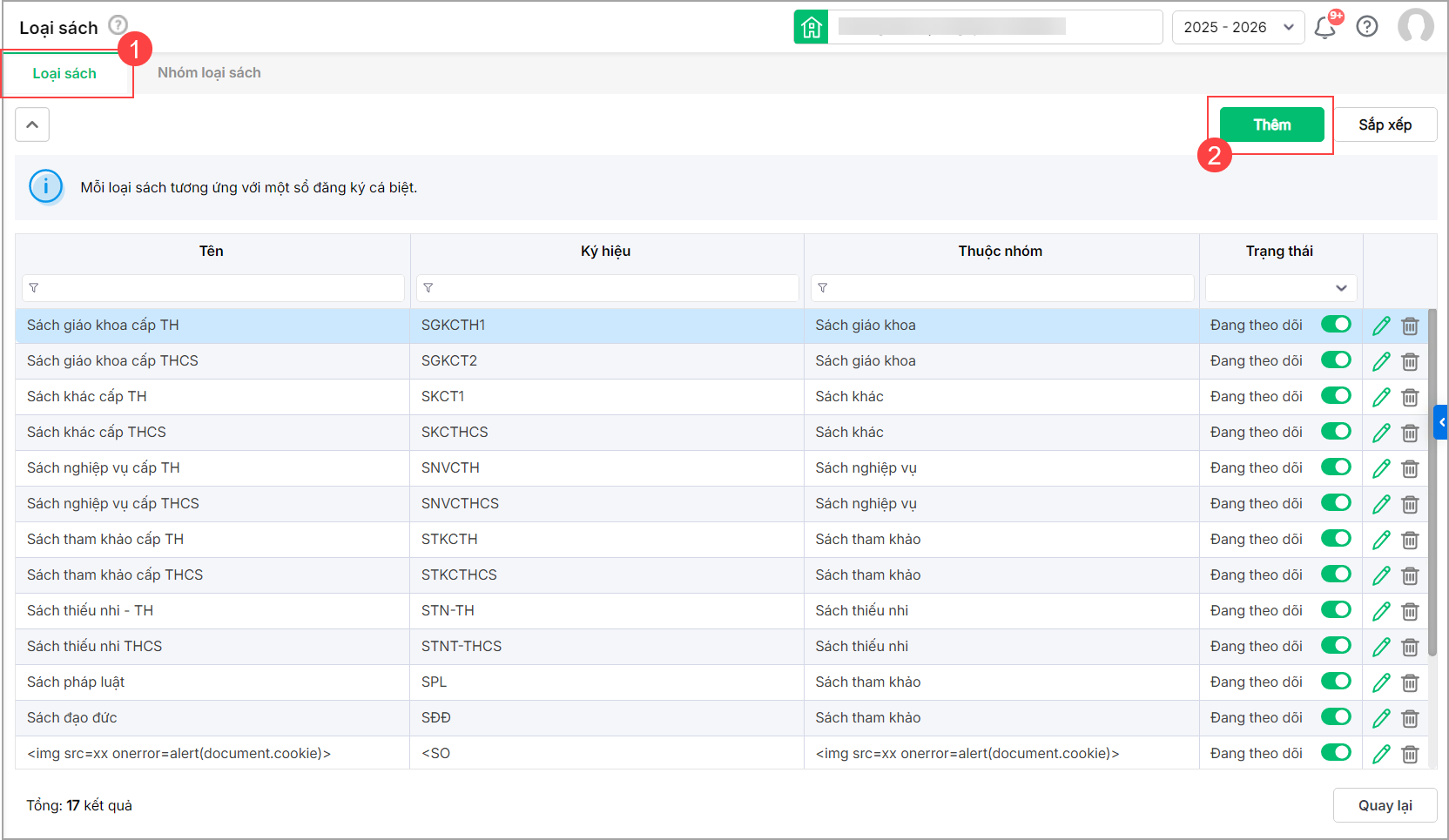Open the user avatar profile icon
The height and width of the screenshot is (840, 1449).
click(x=1415, y=27)
